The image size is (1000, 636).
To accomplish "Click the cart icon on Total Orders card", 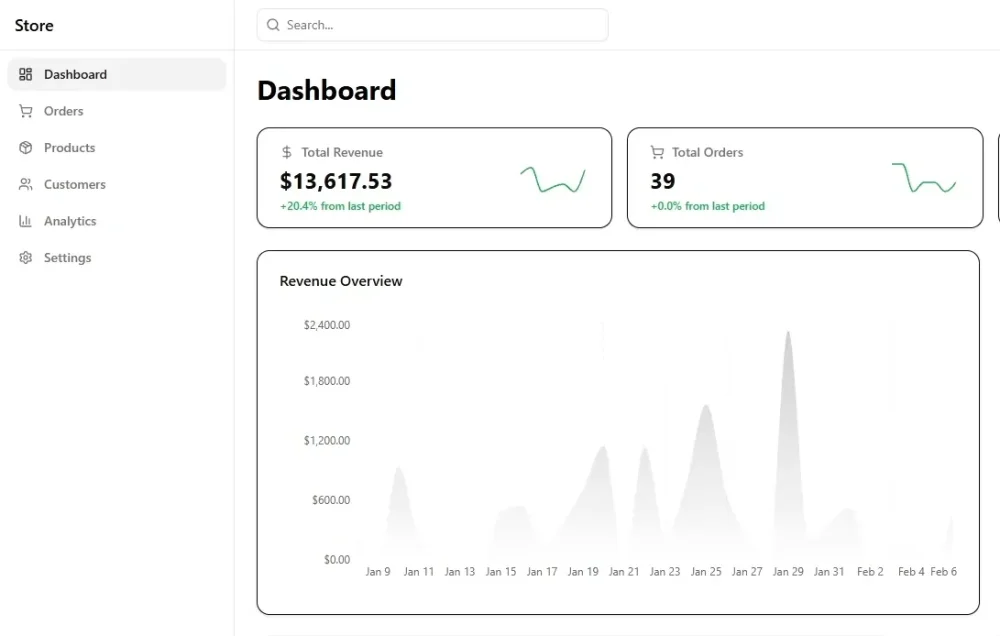I will 657,152.
